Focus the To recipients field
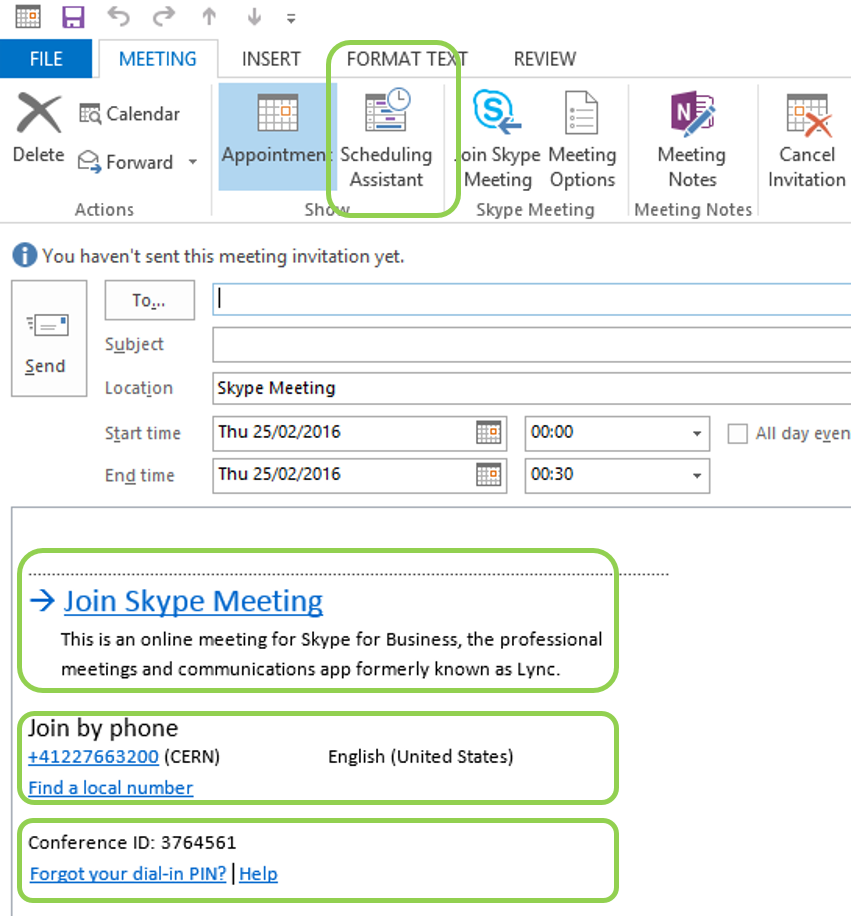The height and width of the screenshot is (916, 851). 532,299
